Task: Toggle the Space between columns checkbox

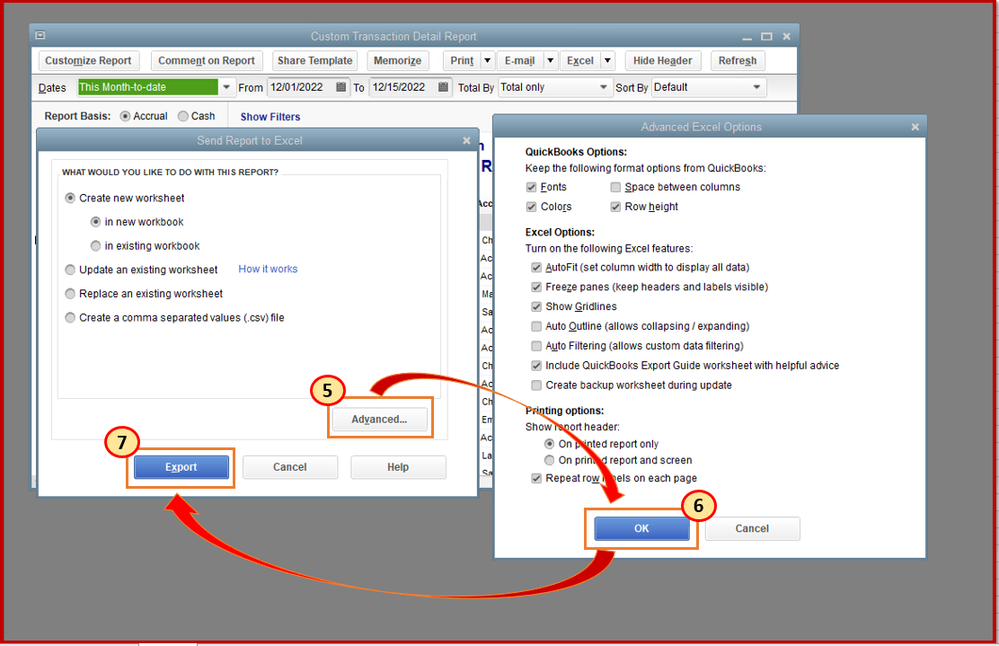Action: point(615,187)
